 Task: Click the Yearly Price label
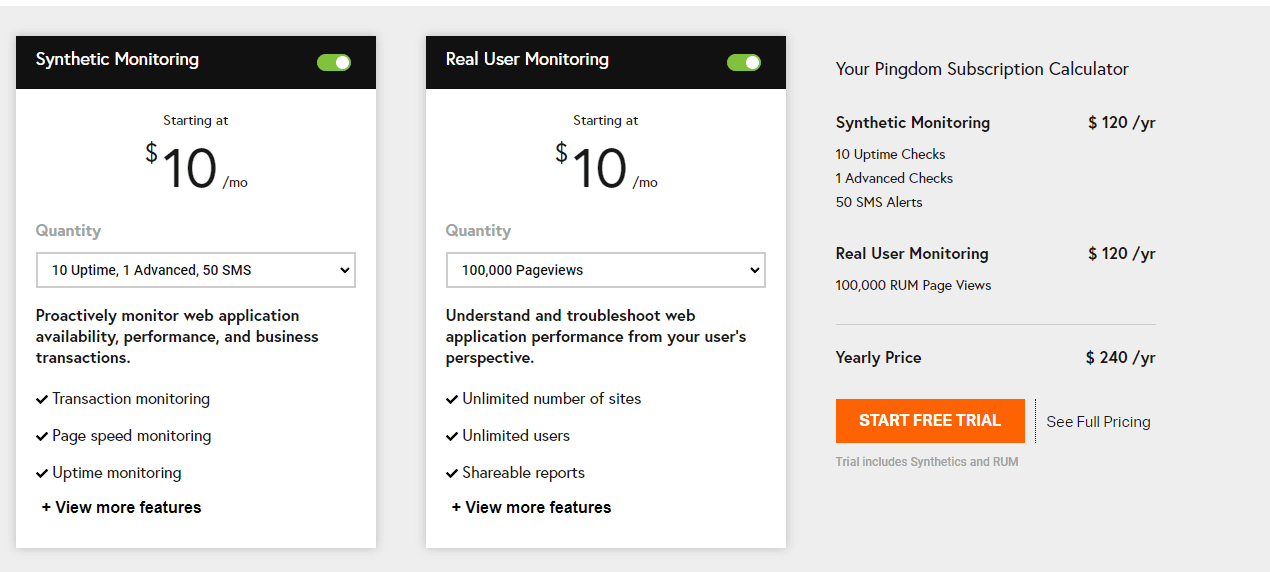point(879,358)
